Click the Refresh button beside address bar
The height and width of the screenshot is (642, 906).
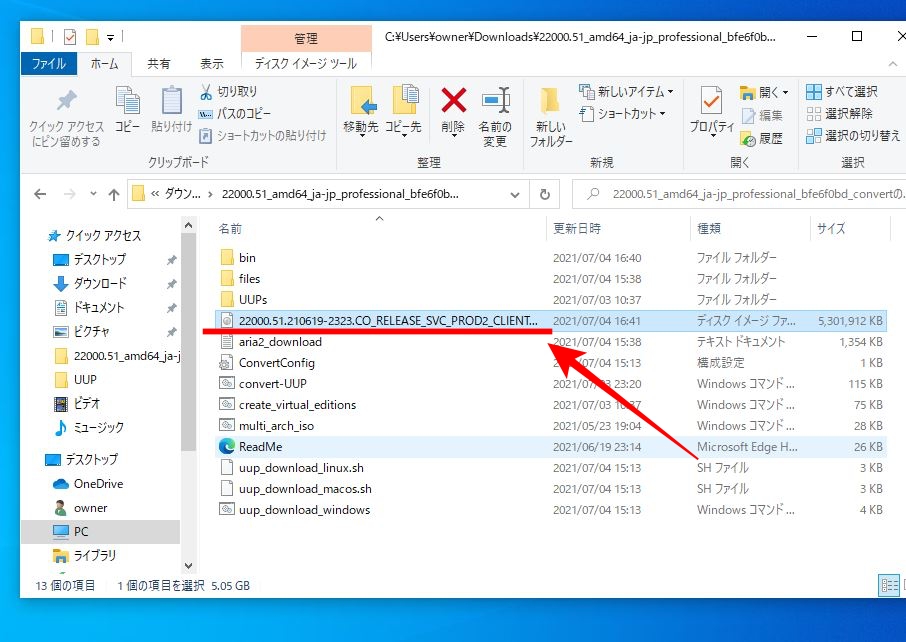coord(545,195)
